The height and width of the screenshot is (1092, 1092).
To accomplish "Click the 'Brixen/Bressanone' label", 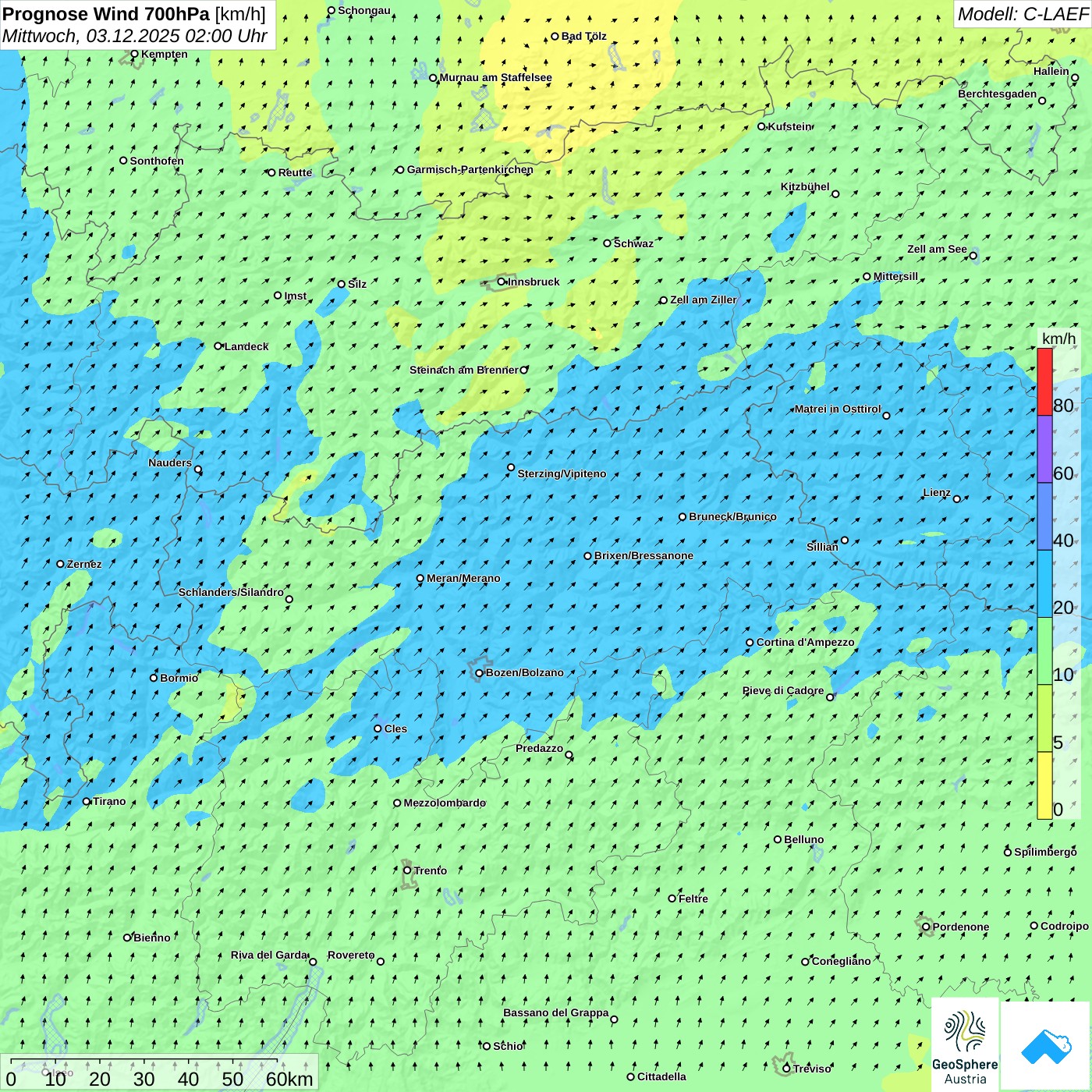I will 644,556.
